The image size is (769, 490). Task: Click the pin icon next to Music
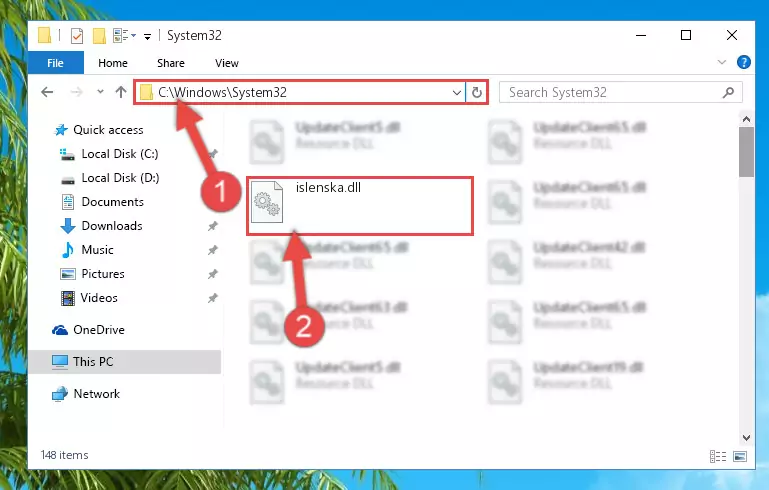pyautogui.click(x=212, y=250)
